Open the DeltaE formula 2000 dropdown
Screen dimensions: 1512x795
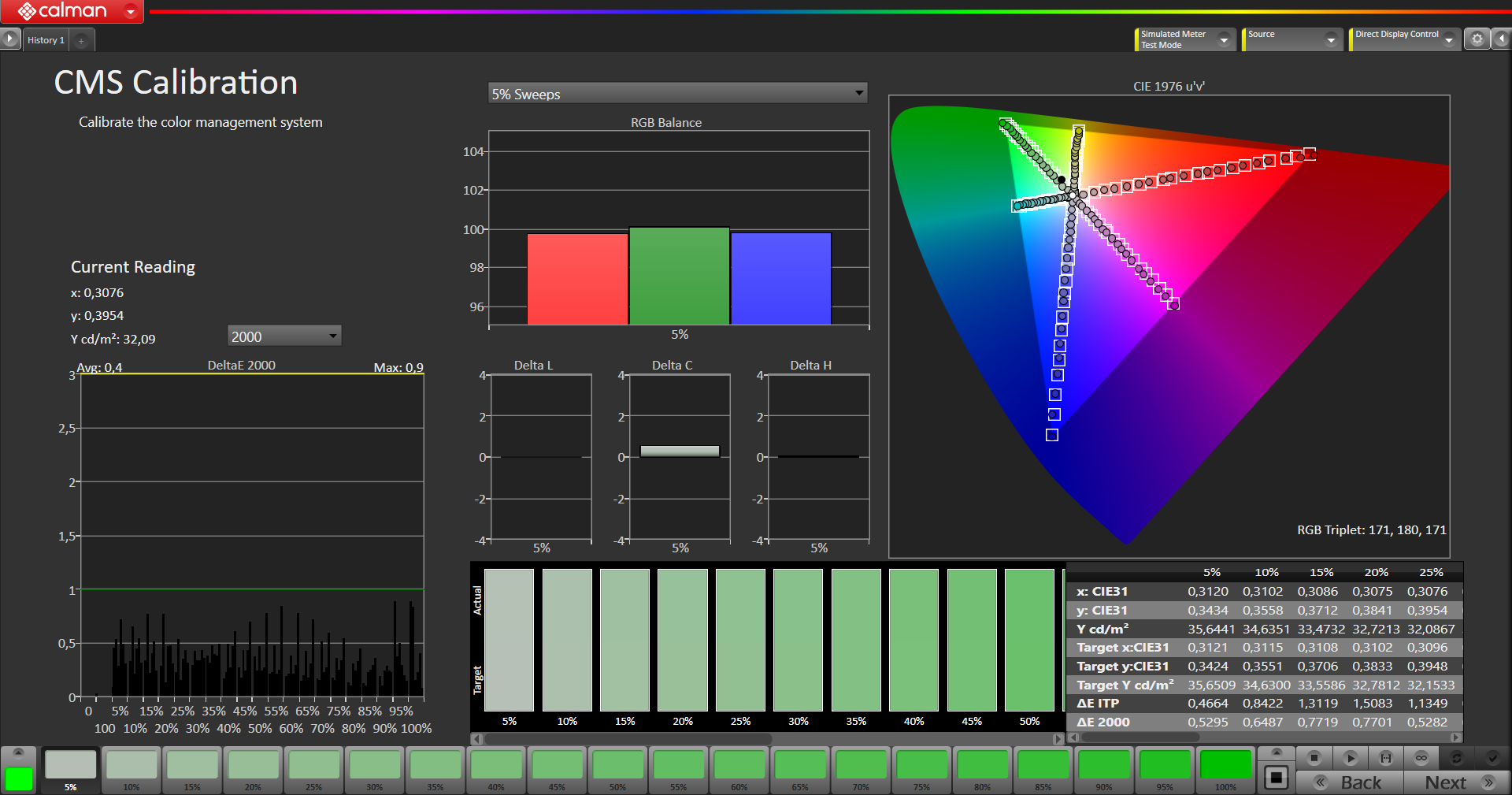pyautogui.click(x=284, y=336)
